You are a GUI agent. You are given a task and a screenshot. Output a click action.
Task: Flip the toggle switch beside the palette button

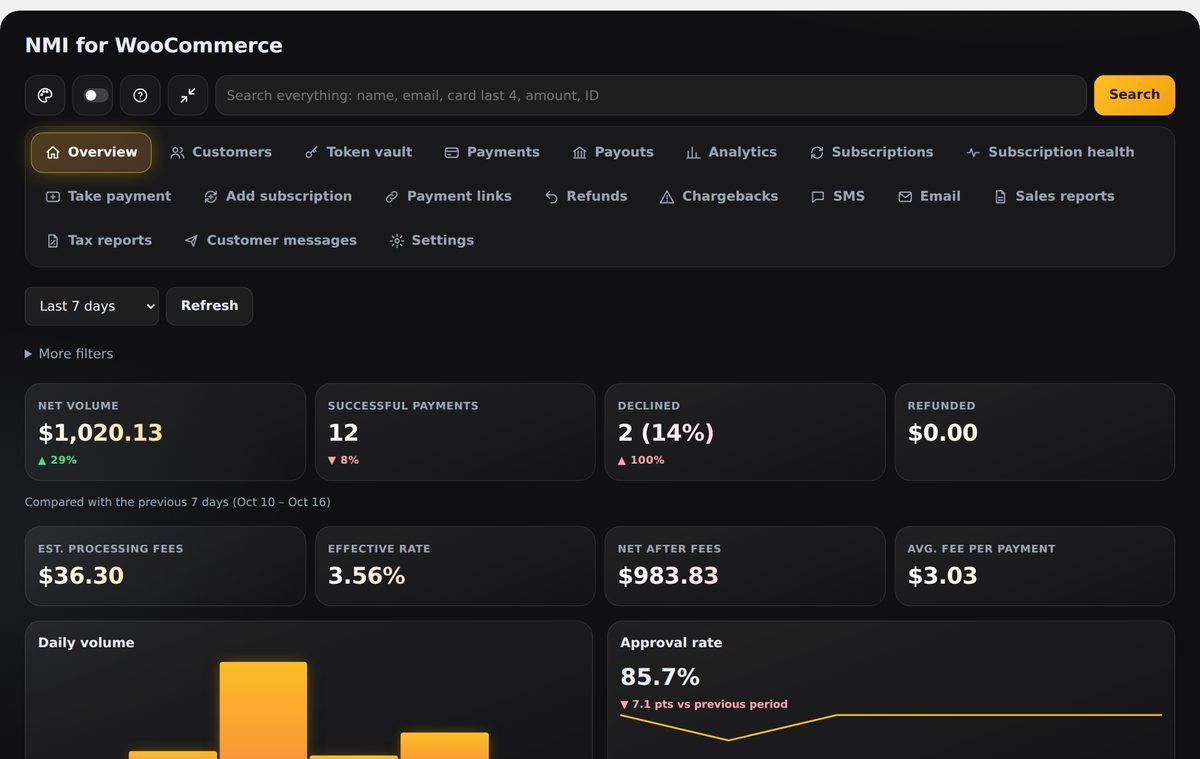[96, 95]
